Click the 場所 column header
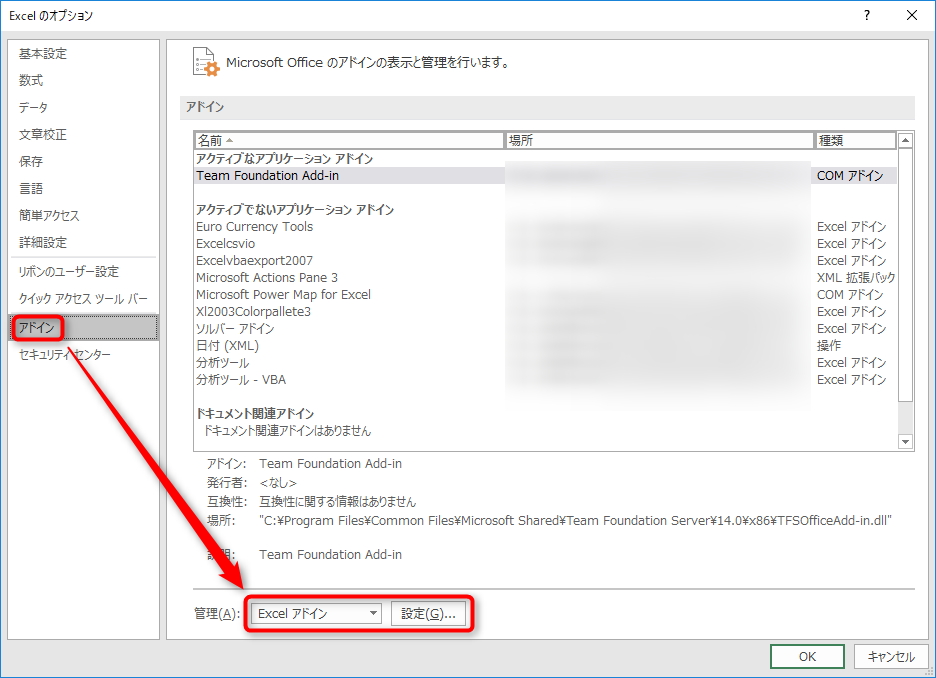This screenshot has height=678, width=936. (x=659, y=141)
